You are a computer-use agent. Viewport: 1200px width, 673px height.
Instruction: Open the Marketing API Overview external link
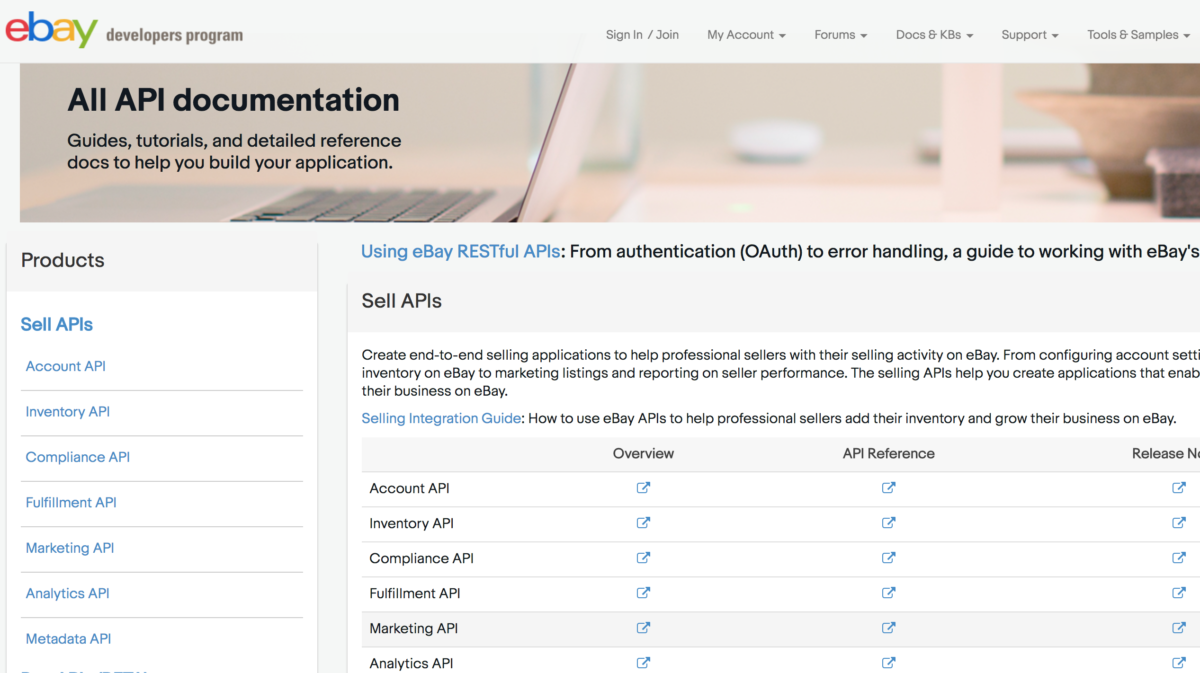click(x=643, y=628)
